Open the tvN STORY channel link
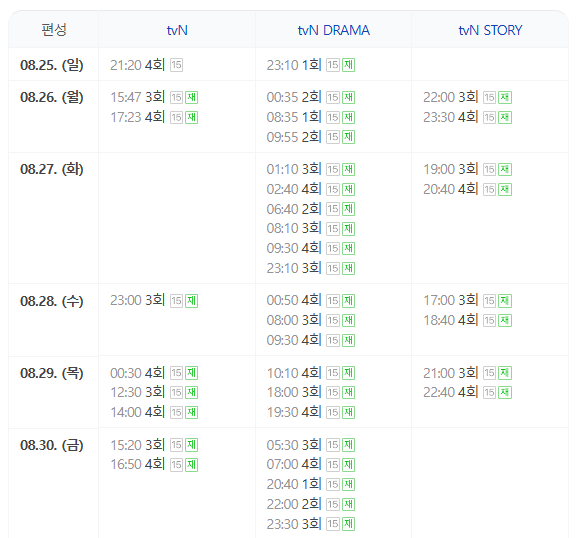Viewport: 576px width, 538px height. [x=490, y=30]
